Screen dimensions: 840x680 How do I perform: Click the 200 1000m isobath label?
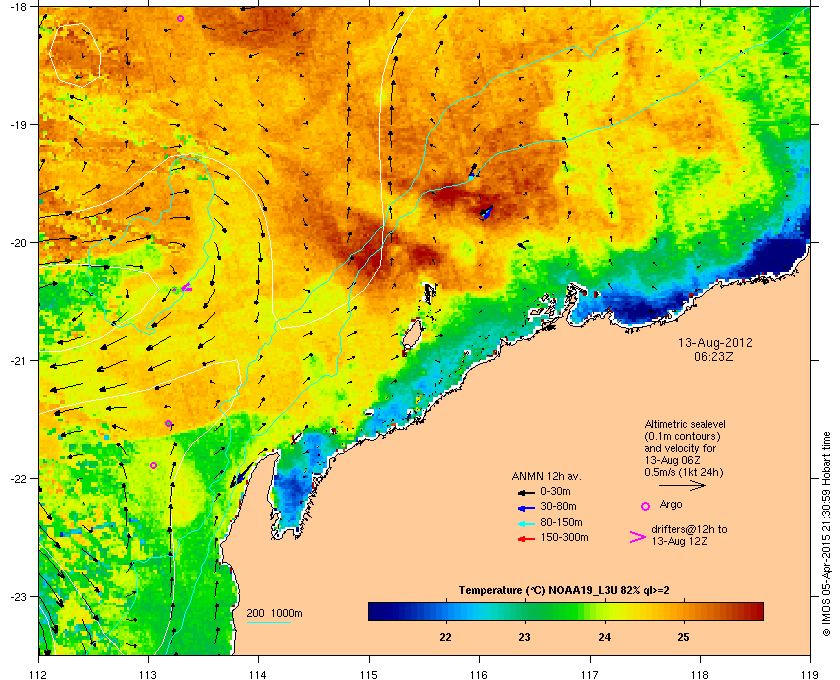274,614
